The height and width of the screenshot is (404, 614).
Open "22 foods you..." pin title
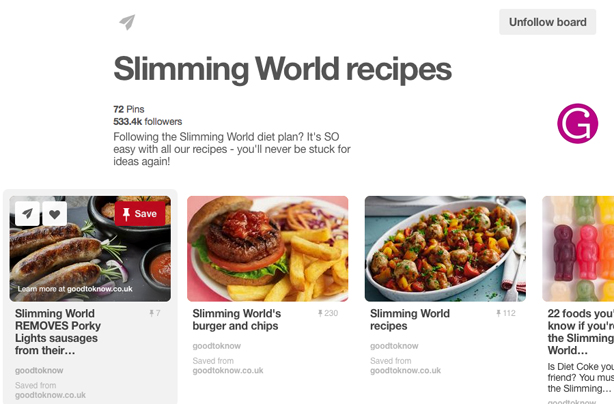click(x=580, y=332)
